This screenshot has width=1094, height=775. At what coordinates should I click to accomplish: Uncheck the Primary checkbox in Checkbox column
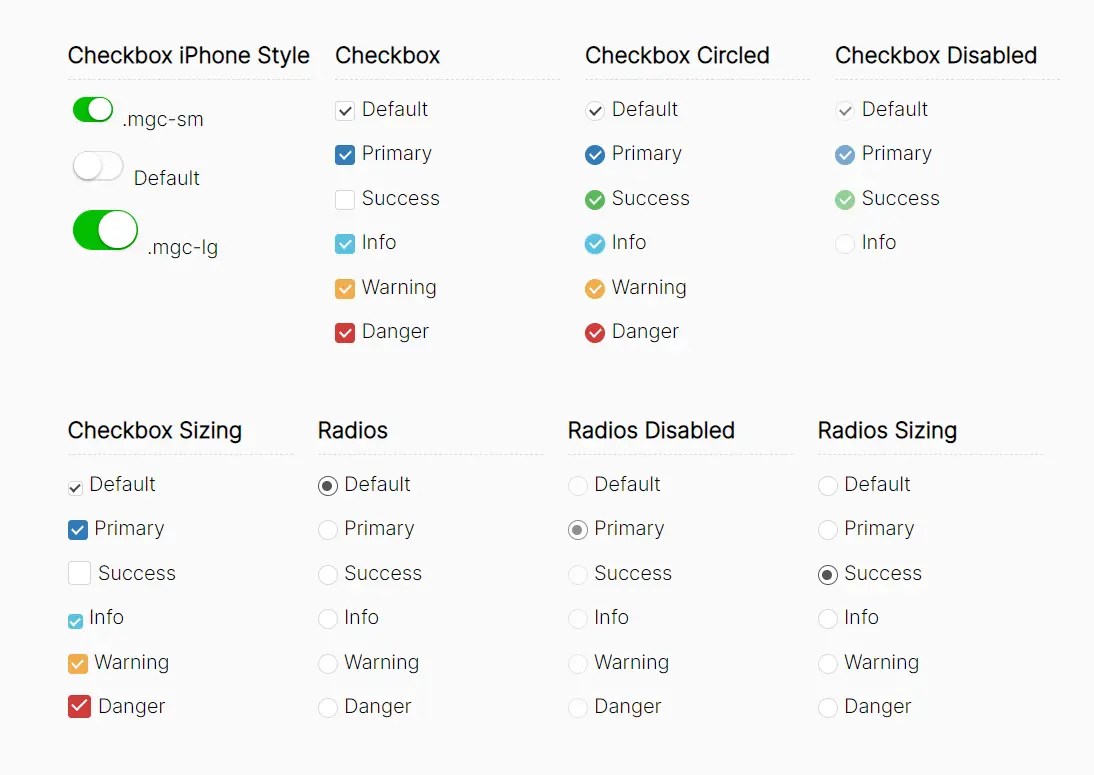click(345, 154)
